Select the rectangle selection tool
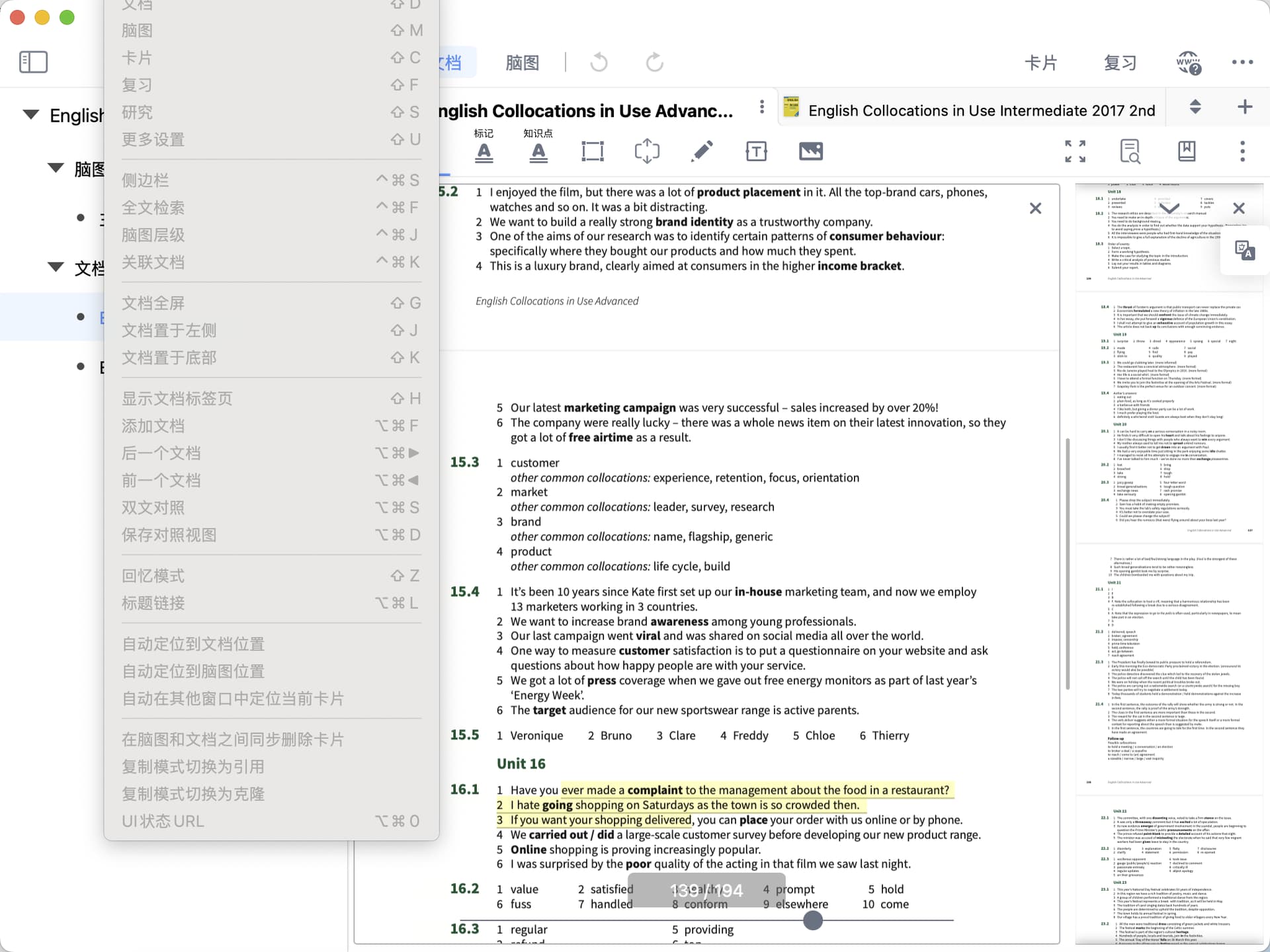Screen dimensions: 1270x952 [592, 151]
